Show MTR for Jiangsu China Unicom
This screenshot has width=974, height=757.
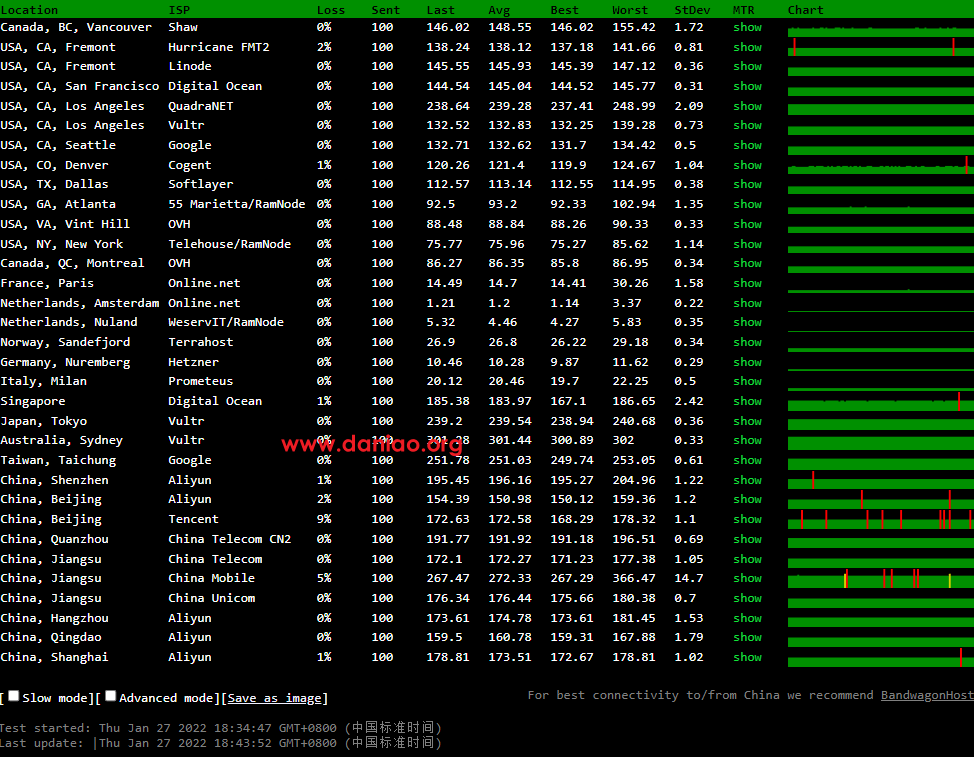[x=747, y=598]
